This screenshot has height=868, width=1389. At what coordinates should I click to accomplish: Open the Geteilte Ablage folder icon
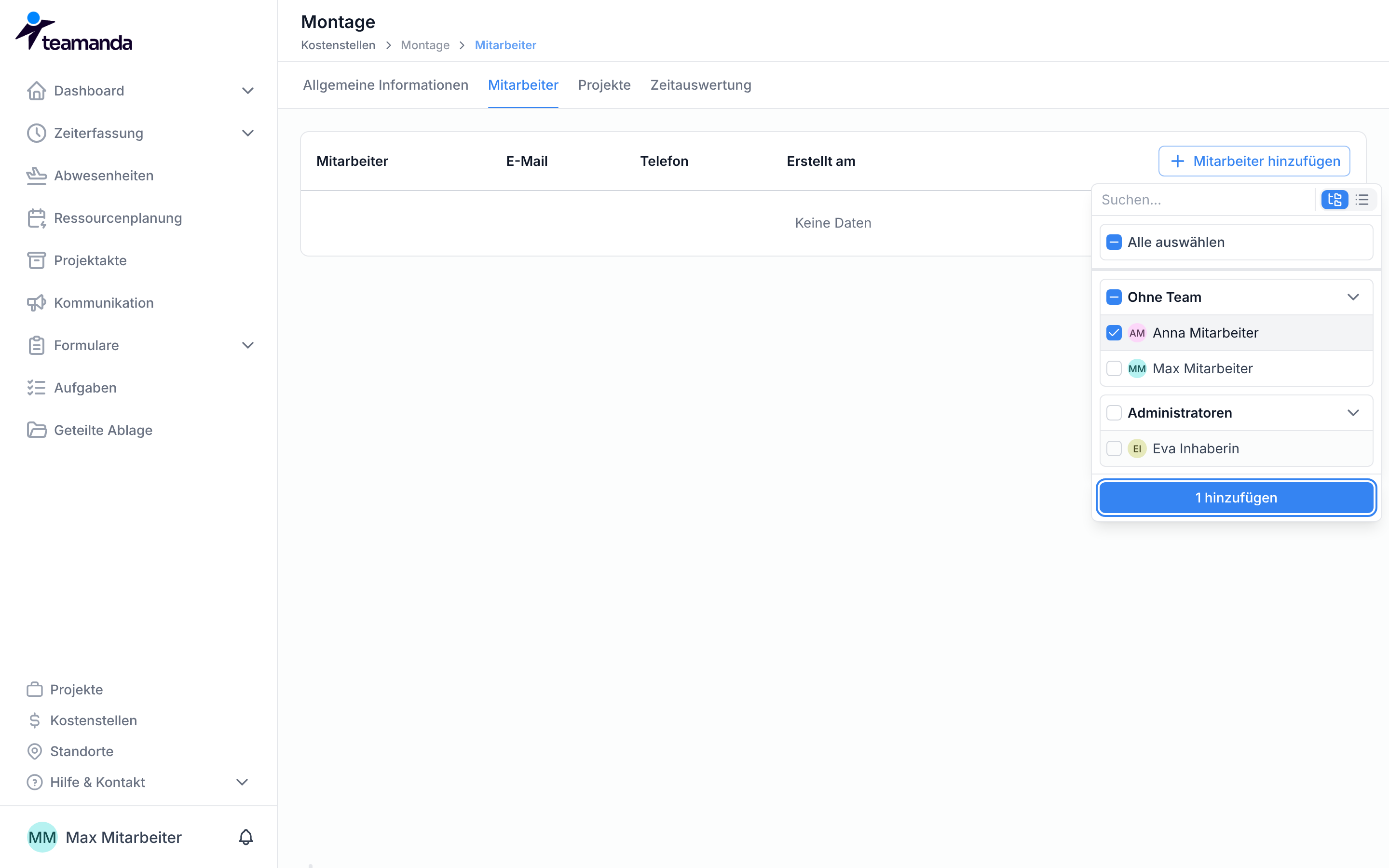coord(36,430)
